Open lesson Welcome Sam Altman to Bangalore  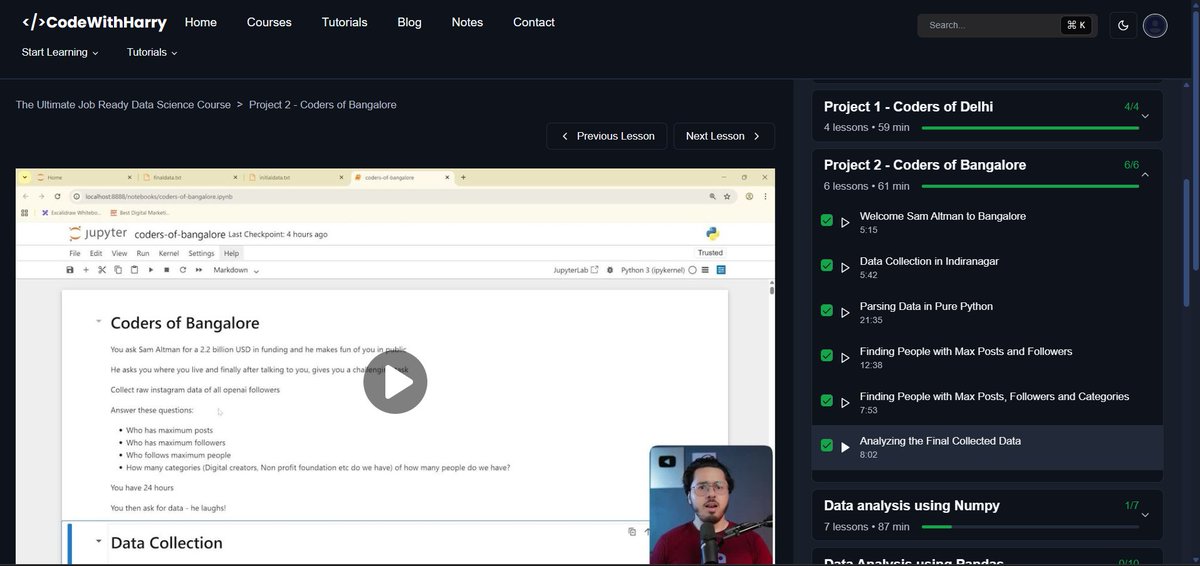coord(943,216)
